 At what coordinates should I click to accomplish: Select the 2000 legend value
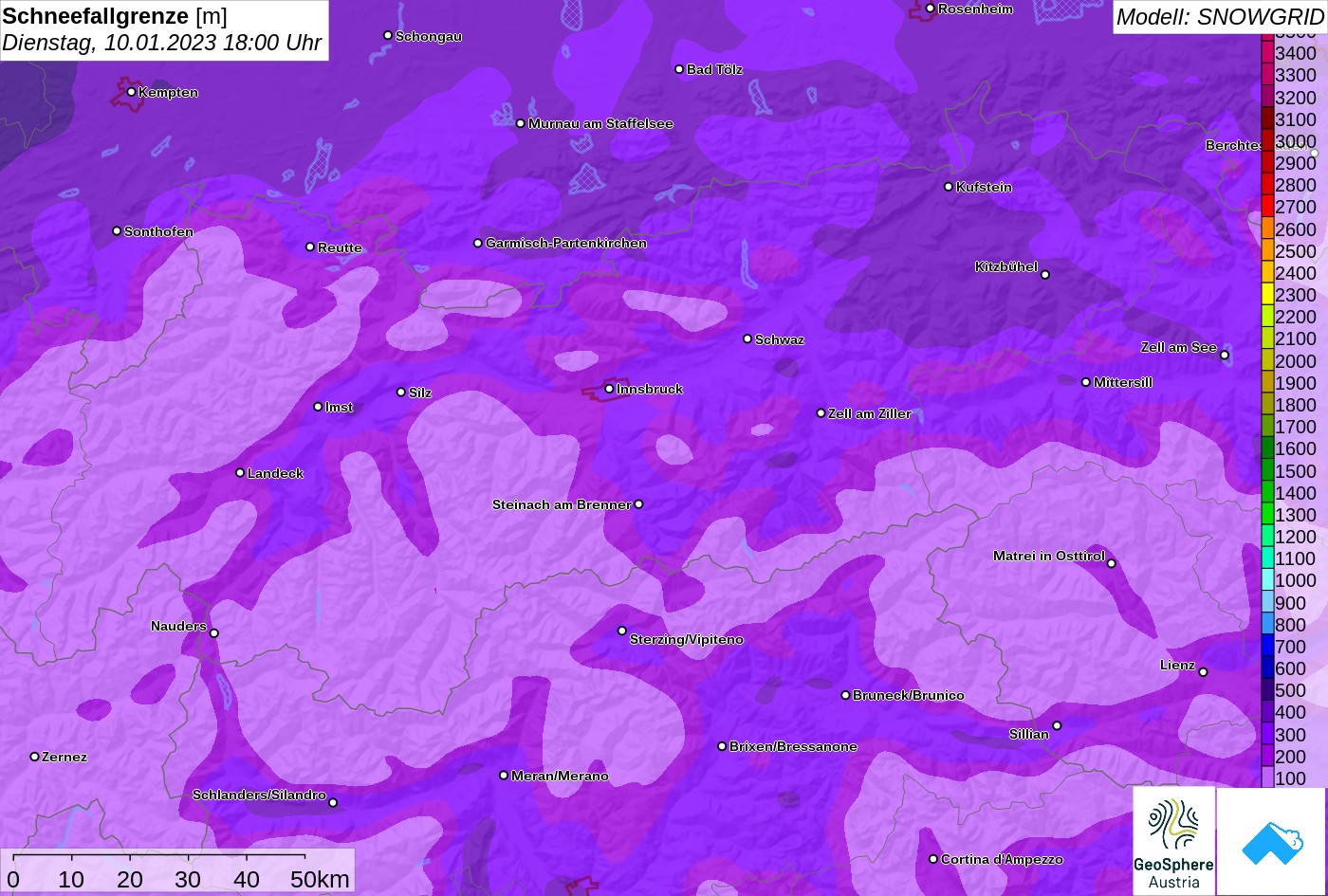[x=1296, y=361]
